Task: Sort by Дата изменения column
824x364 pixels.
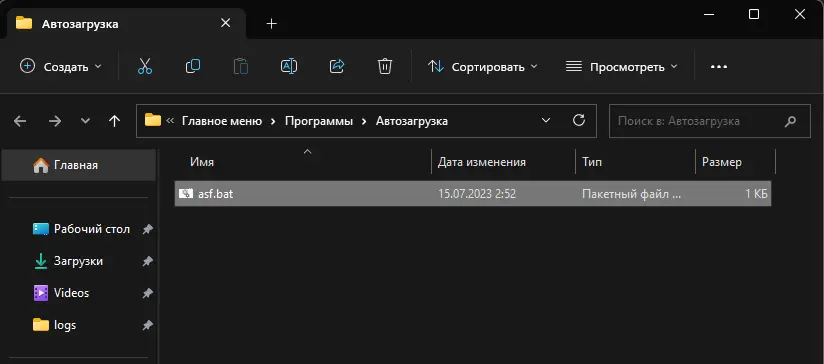Action: (x=482, y=162)
